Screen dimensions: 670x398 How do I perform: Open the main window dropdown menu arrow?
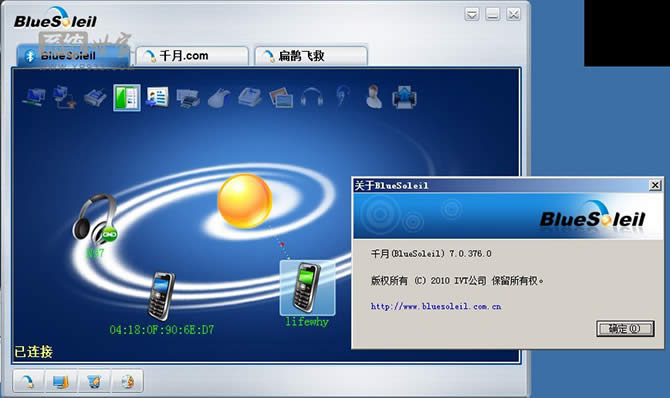[x=472, y=15]
